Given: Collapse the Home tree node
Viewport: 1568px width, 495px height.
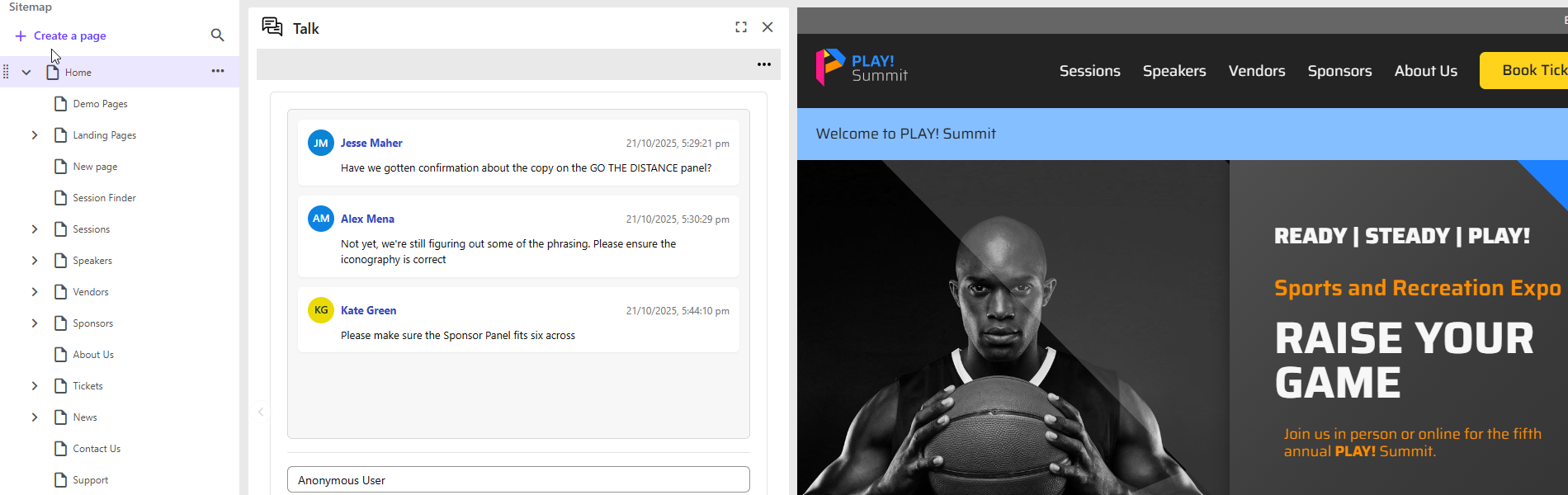Looking at the screenshot, I should (x=26, y=73).
